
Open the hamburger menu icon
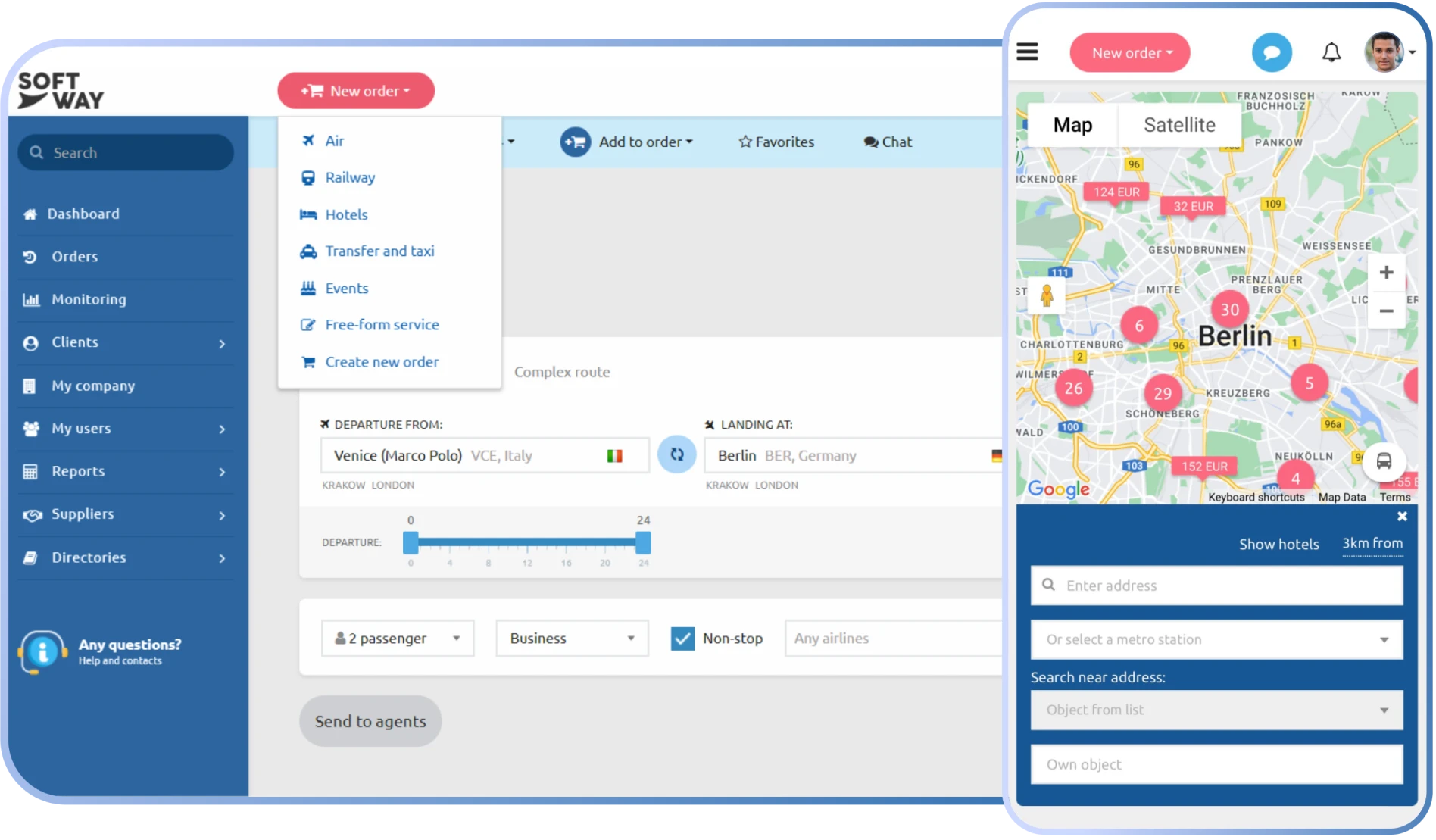[x=1027, y=52]
